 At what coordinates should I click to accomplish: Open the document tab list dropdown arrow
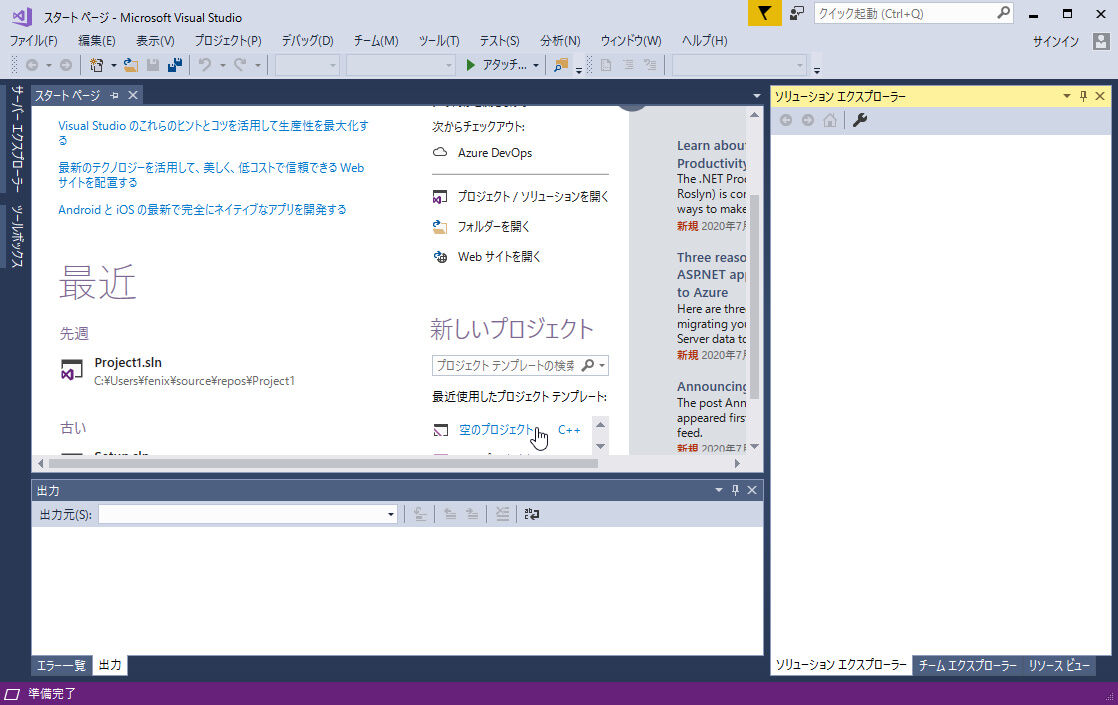757,96
